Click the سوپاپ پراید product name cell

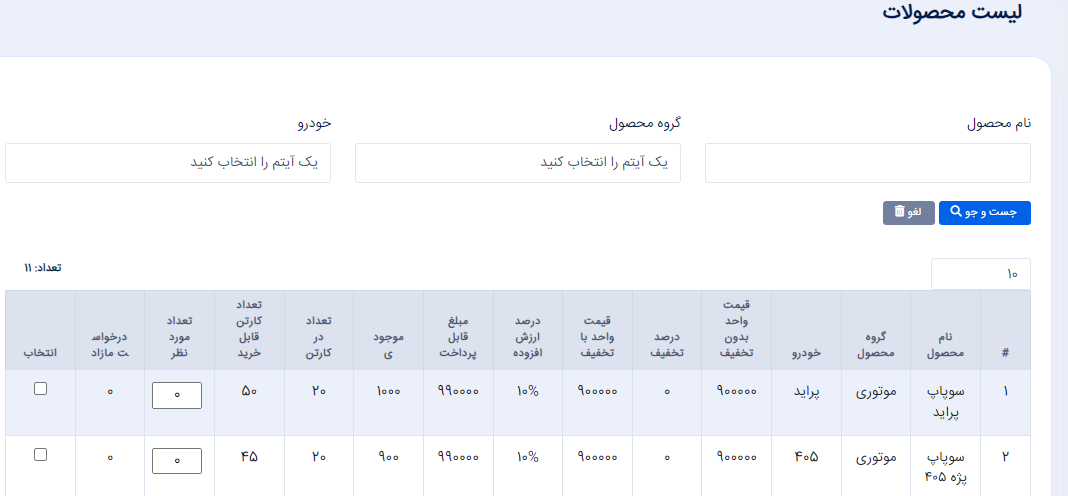(x=945, y=403)
